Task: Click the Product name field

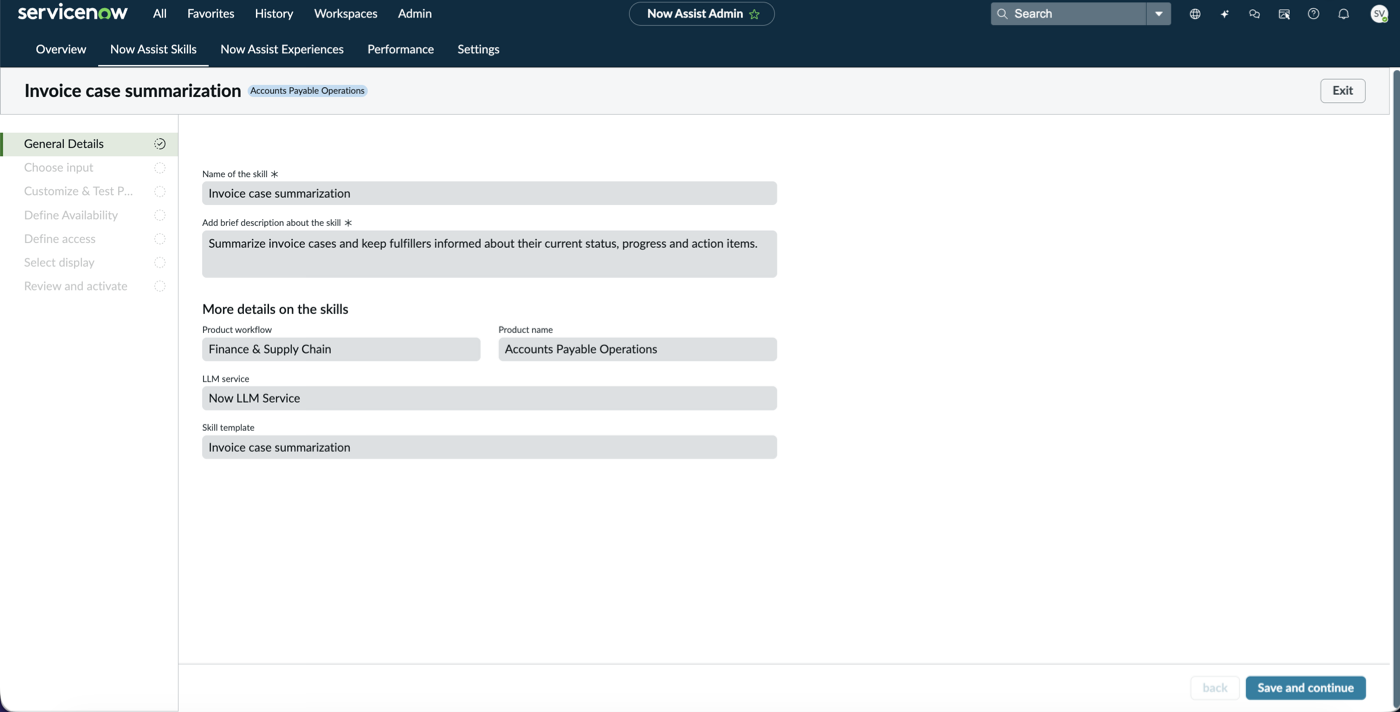Action: (x=637, y=349)
